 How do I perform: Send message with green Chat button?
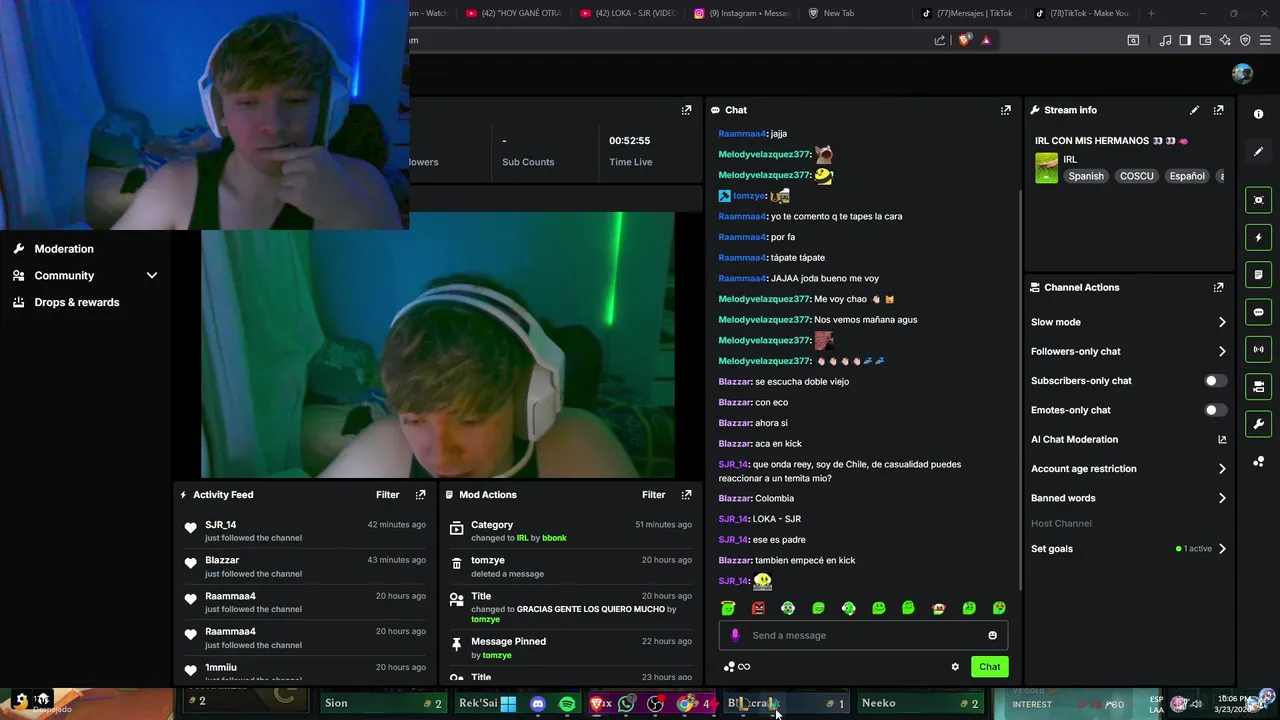989,667
